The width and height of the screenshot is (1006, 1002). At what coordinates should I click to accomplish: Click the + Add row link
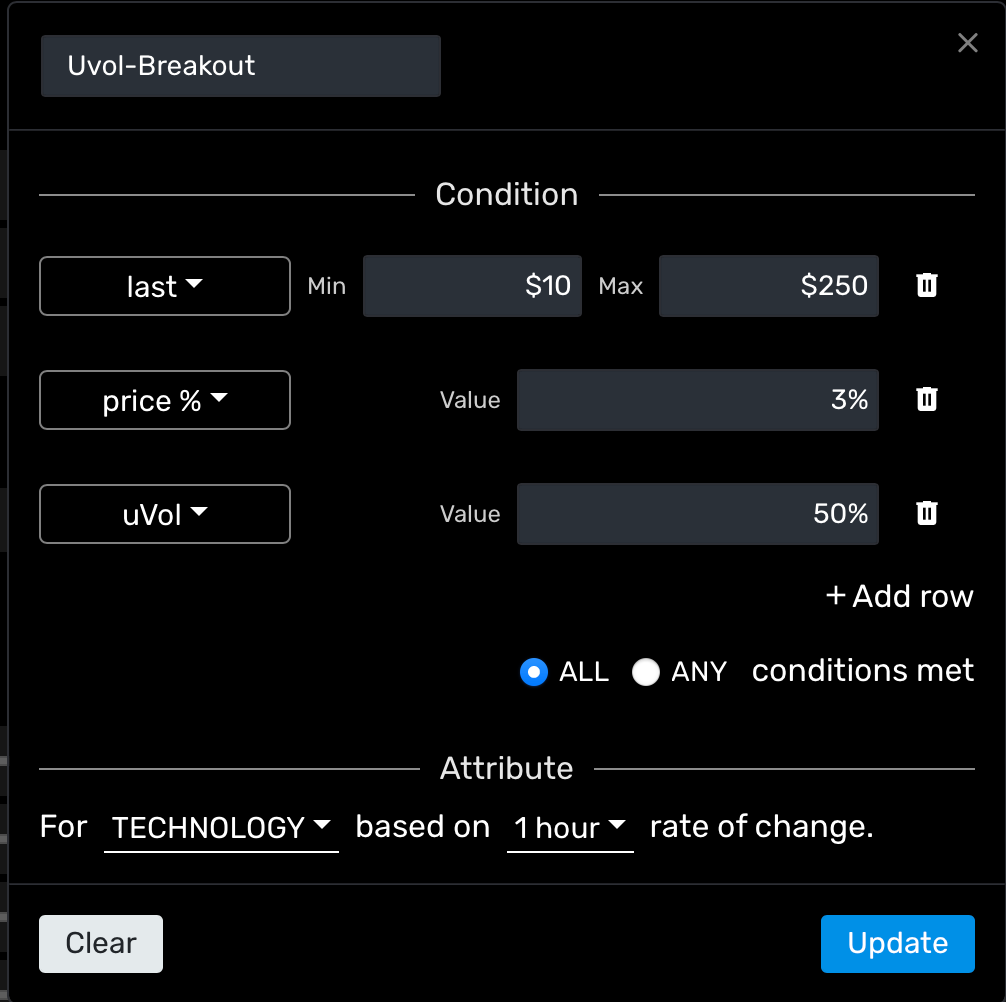click(899, 597)
